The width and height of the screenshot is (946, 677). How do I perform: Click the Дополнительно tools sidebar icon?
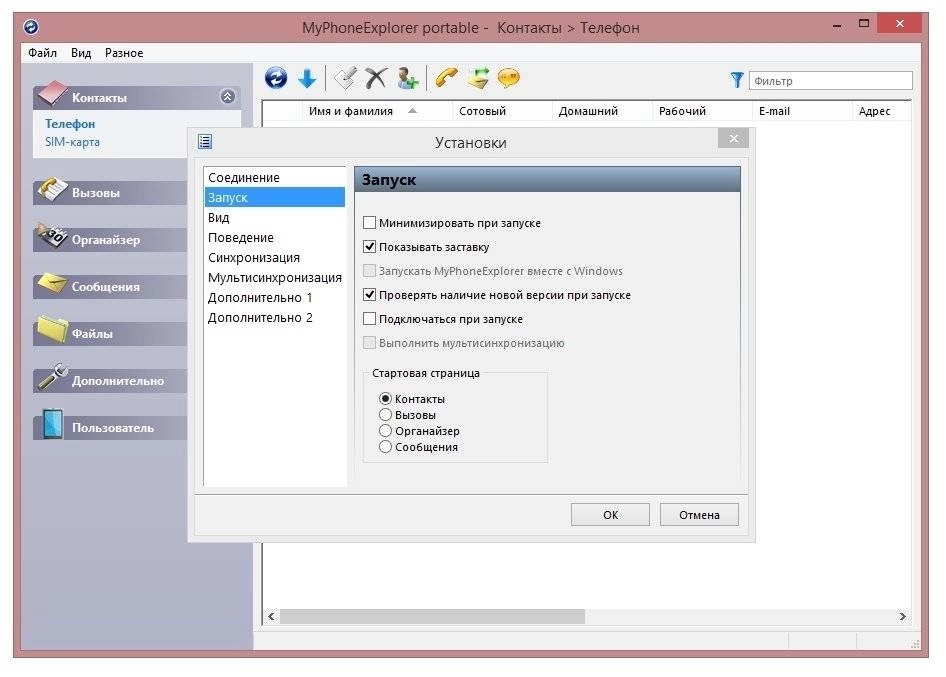(52, 377)
